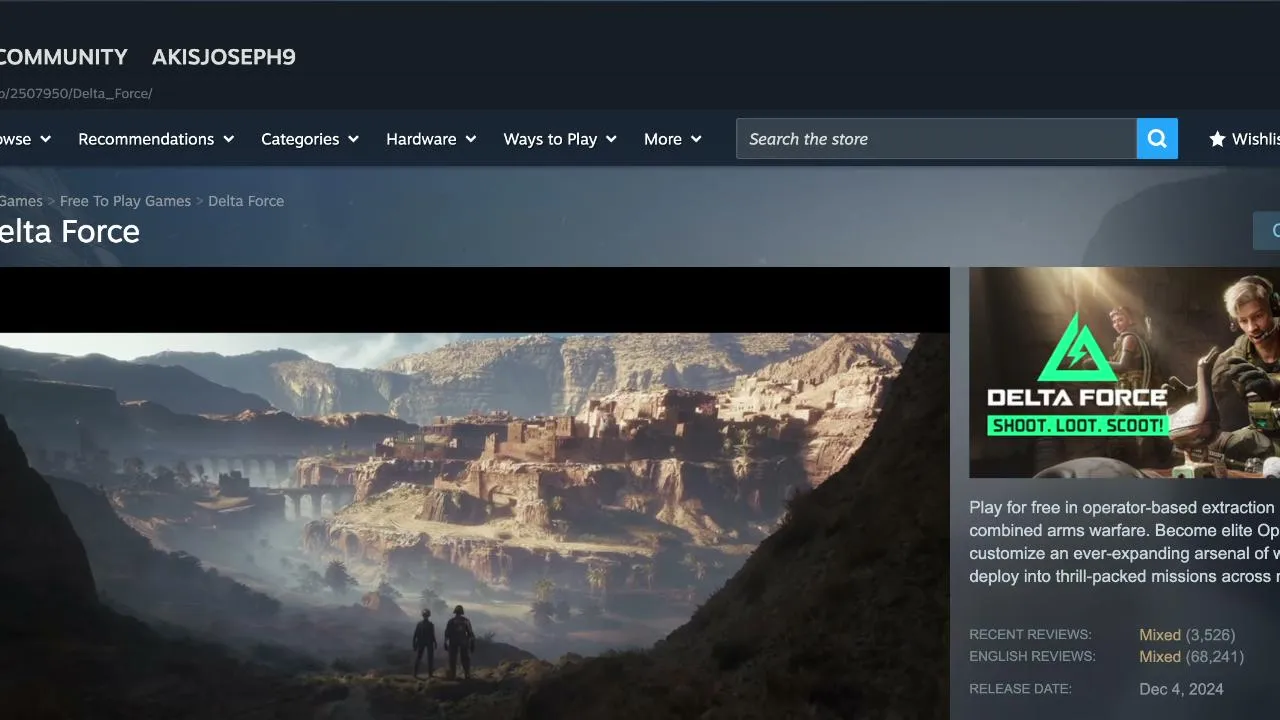Click the Delta Force page title
The image size is (1280, 720).
click(70, 232)
